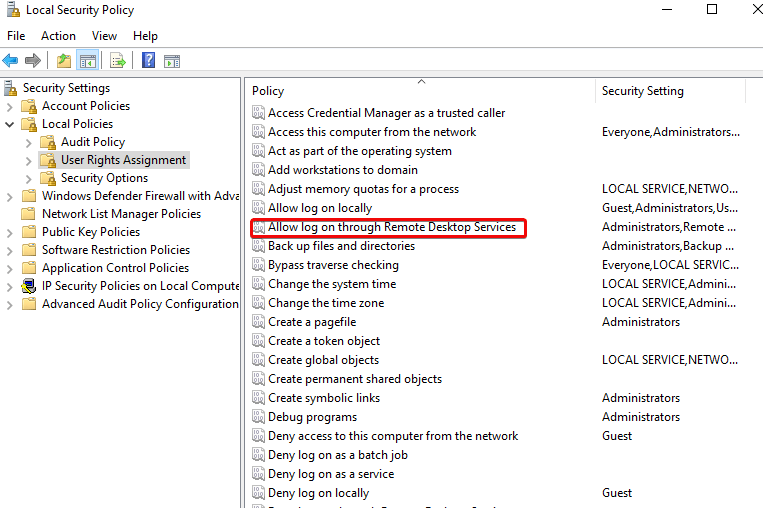Click policy icon beside Bypass traverse checking

point(258,265)
